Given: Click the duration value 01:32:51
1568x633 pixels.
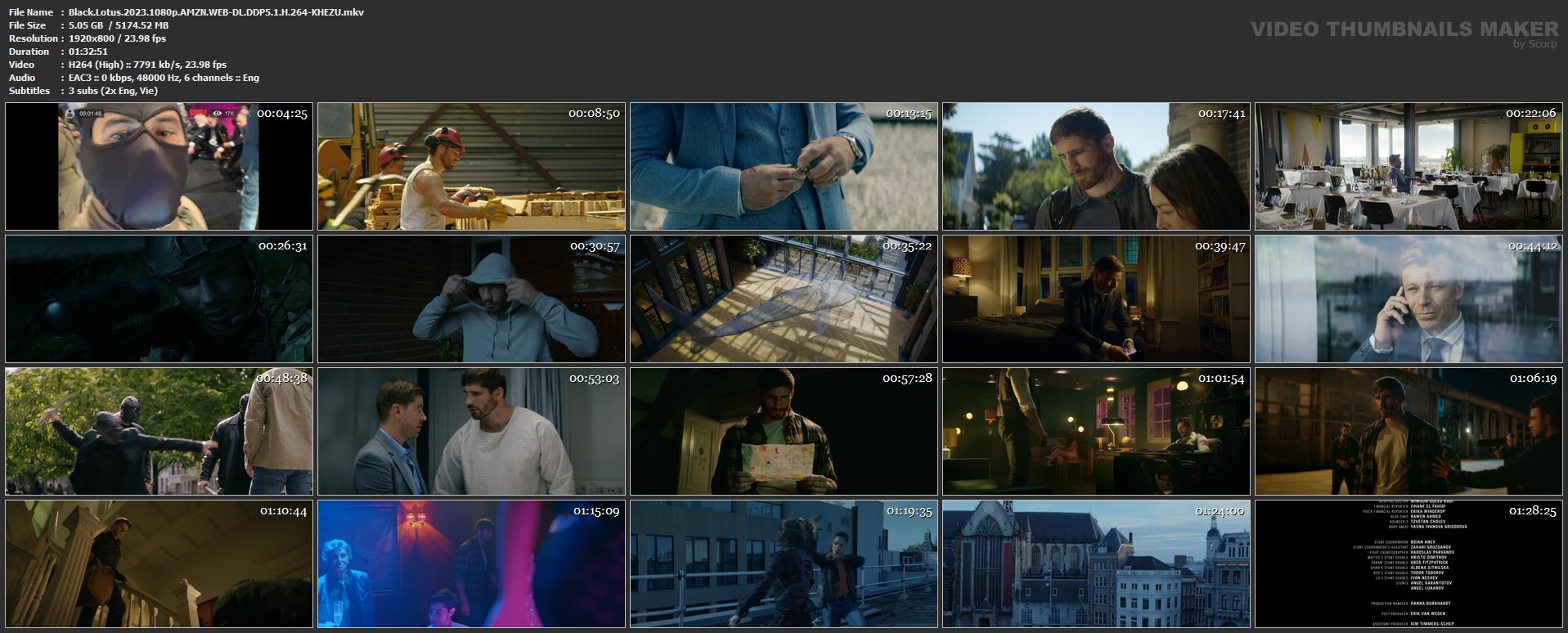Looking at the screenshot, I should click(88, 52).
